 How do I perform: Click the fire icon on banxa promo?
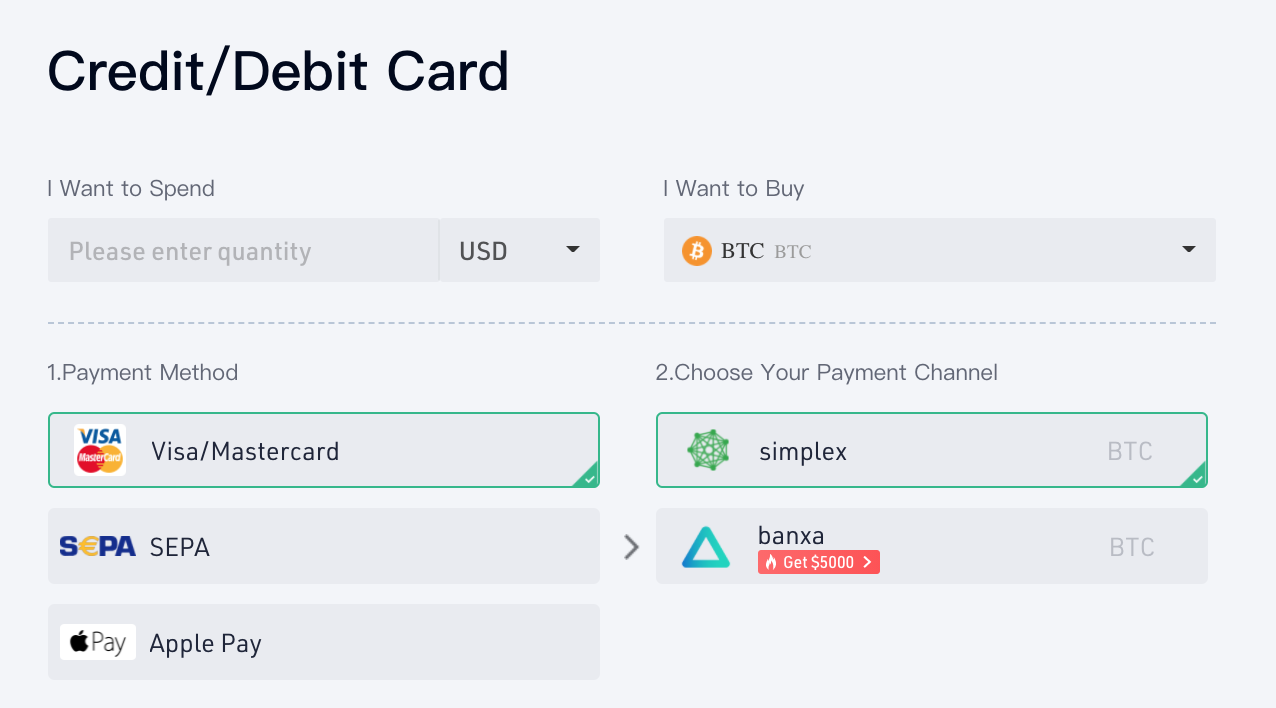click(x=770, y=562)
